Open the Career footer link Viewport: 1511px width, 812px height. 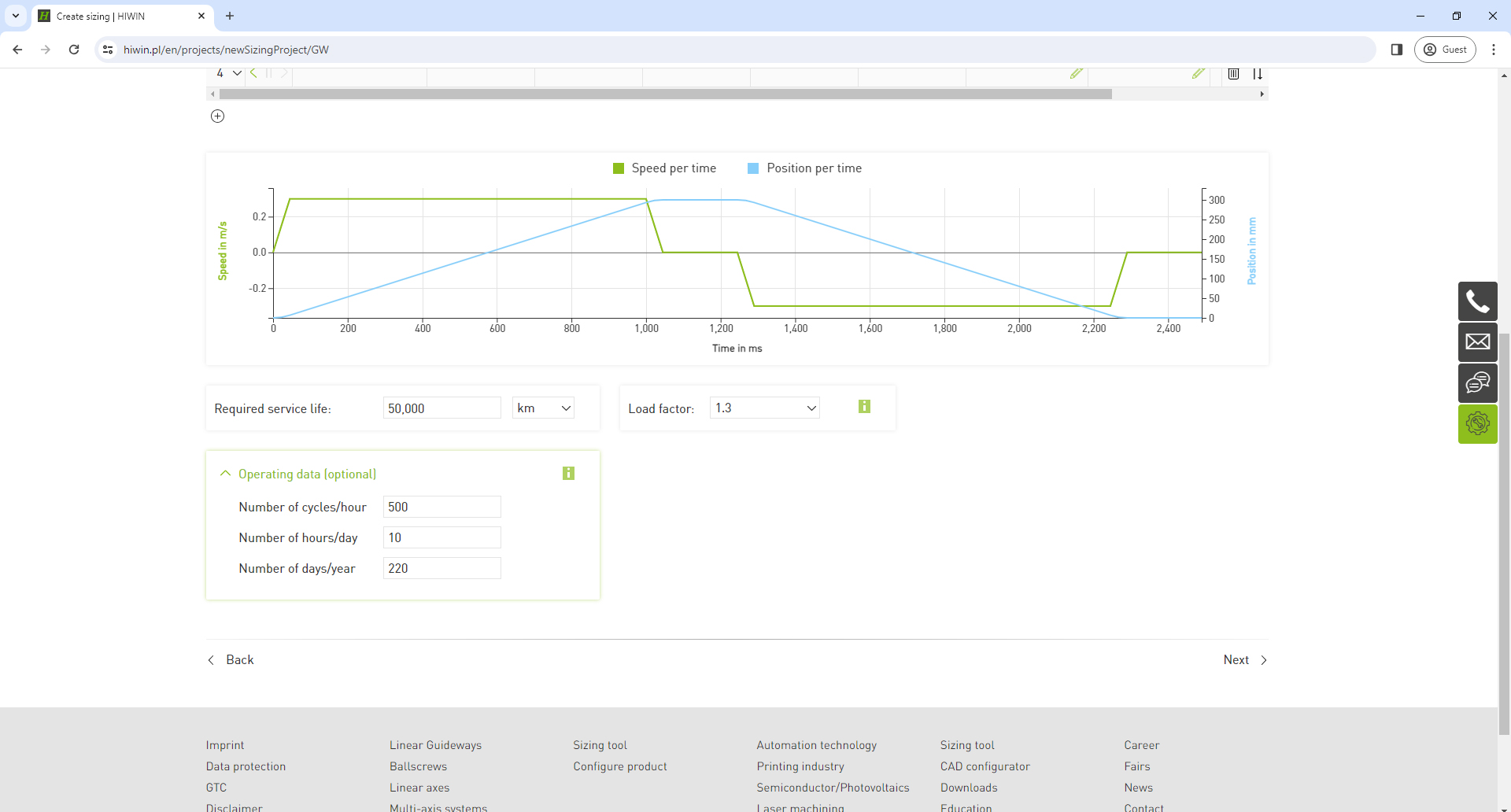tap(1142, 745)
